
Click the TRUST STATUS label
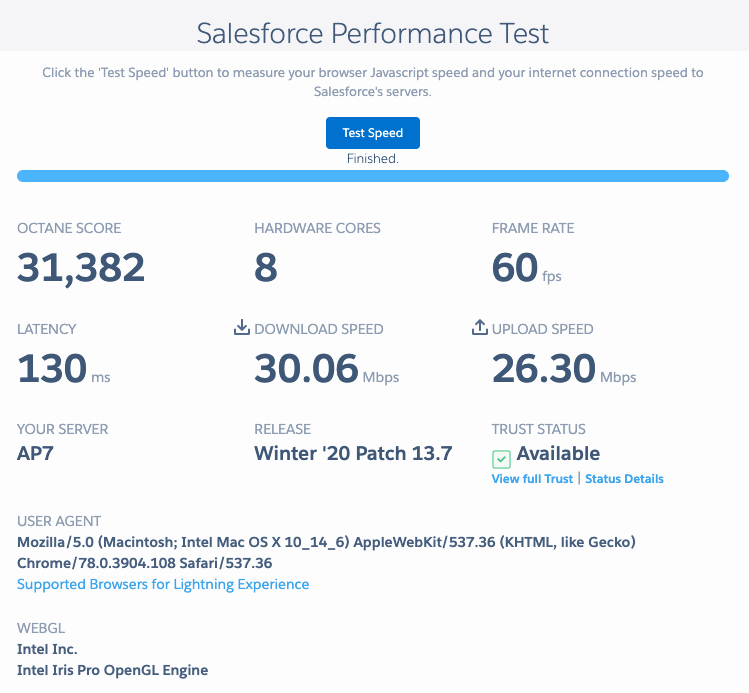(x=538, y=429)
